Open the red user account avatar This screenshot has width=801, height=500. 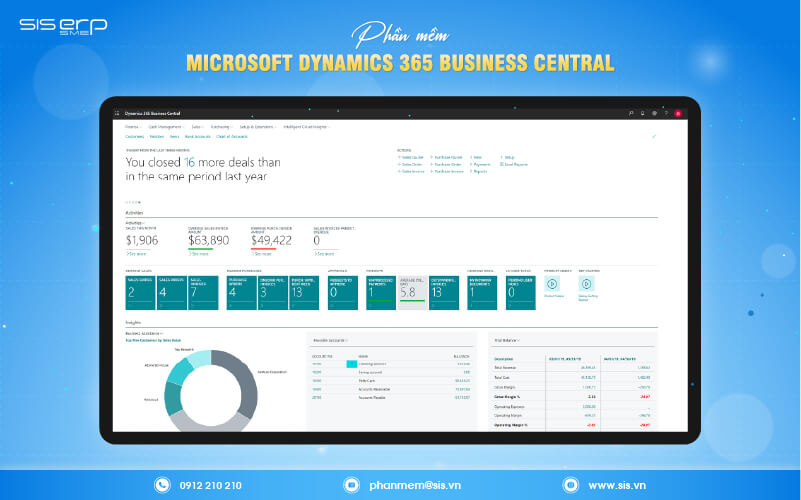678,114
